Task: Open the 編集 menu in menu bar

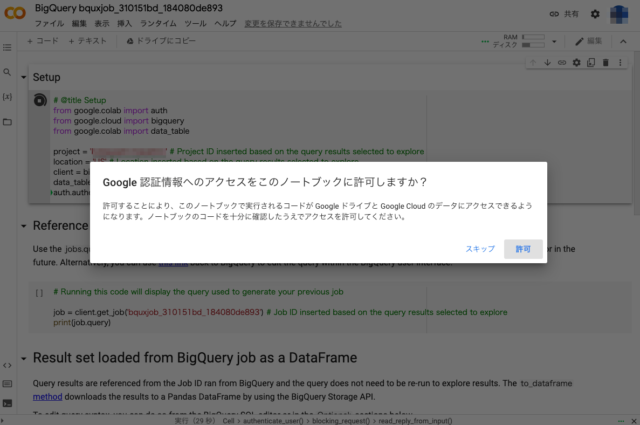Action: click(x=79, y=24)
